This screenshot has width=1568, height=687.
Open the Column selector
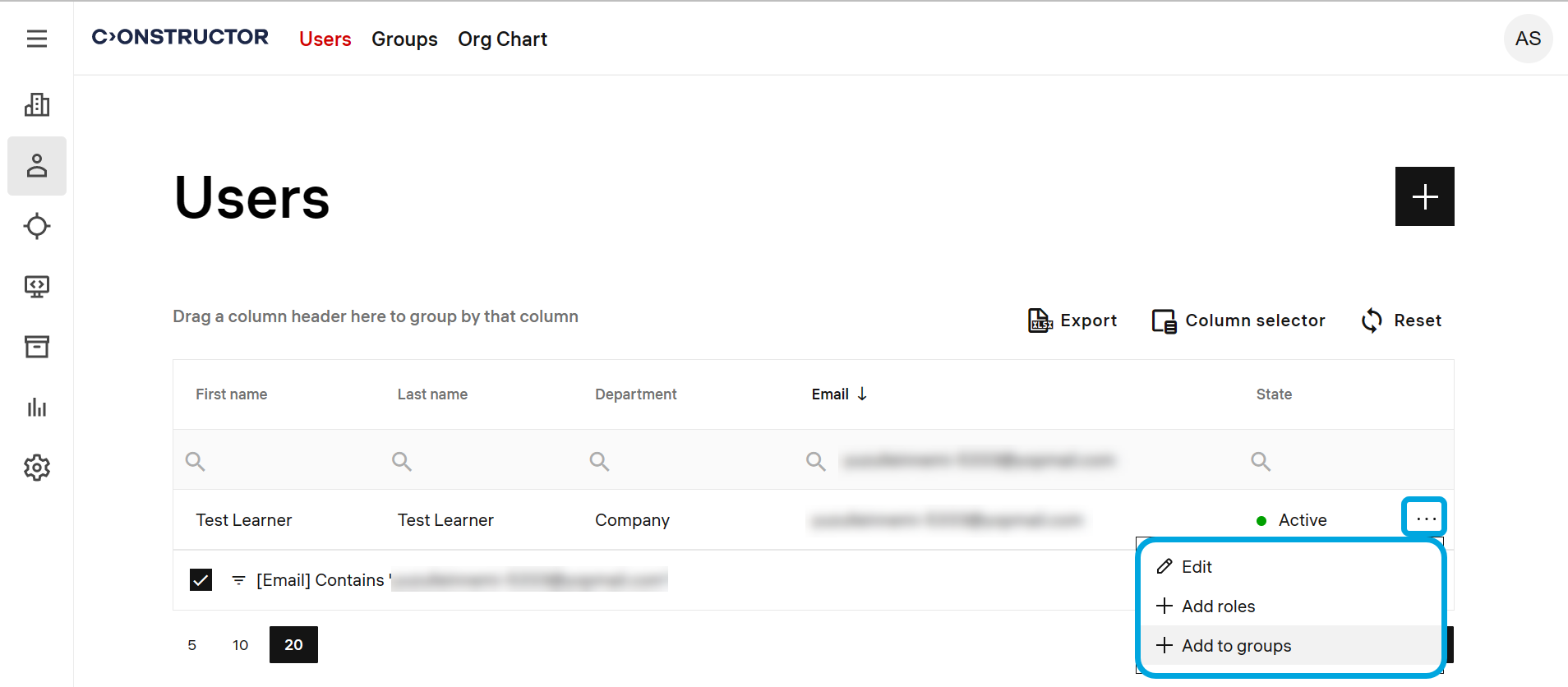1238,320
